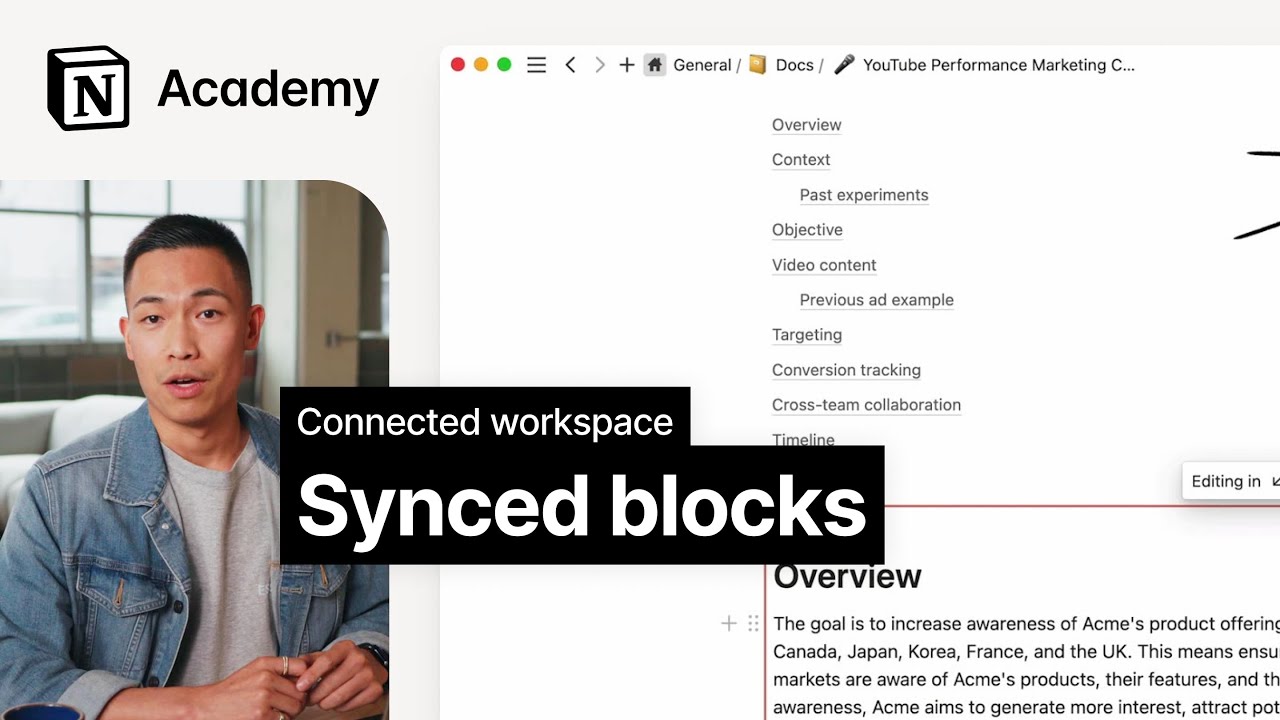Open the Past experiments contents link
Viewport: 1280px width, 720px height.
point(864,195)
